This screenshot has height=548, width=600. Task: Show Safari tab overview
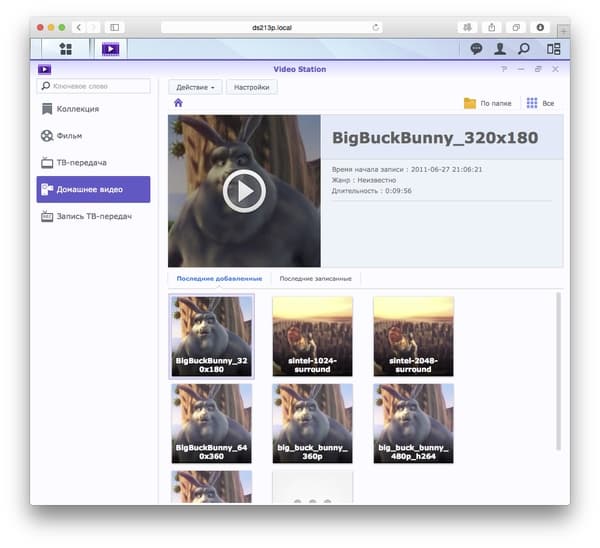click(x=516, y=27)
